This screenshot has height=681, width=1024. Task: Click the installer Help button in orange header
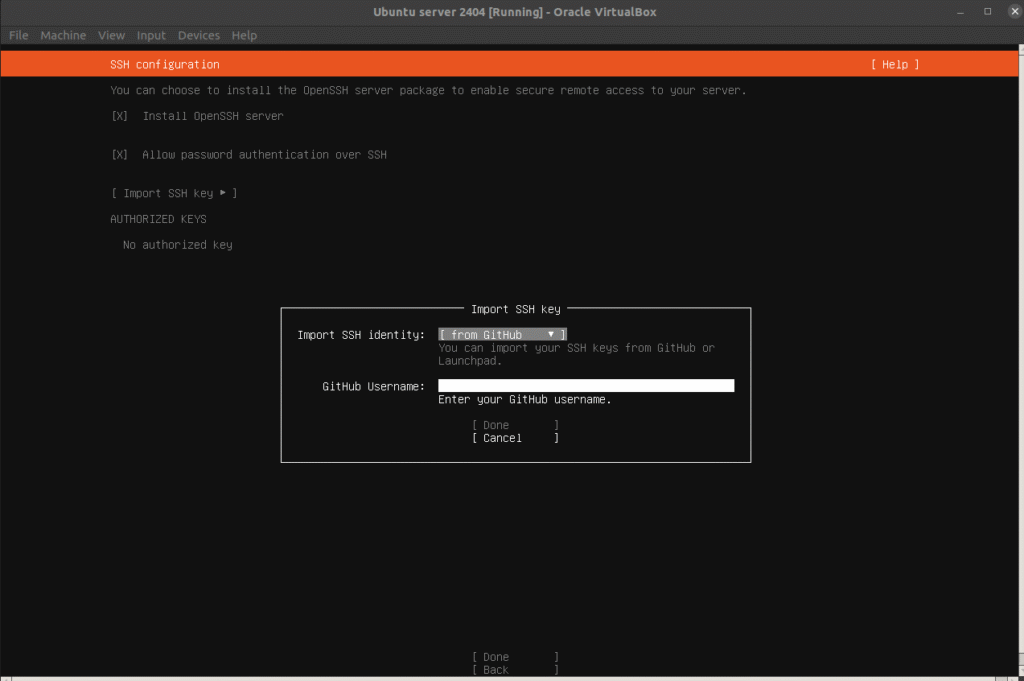pos(894,65)
